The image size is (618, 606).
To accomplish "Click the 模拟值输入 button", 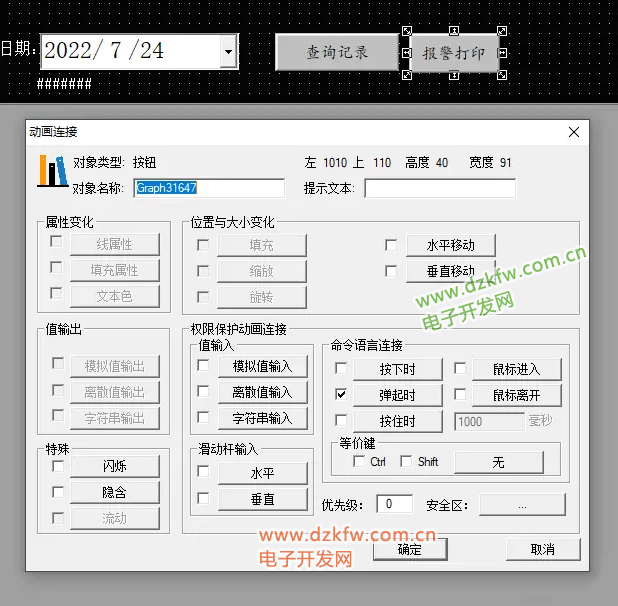I will pyautogui.click(x=262, y=367).
